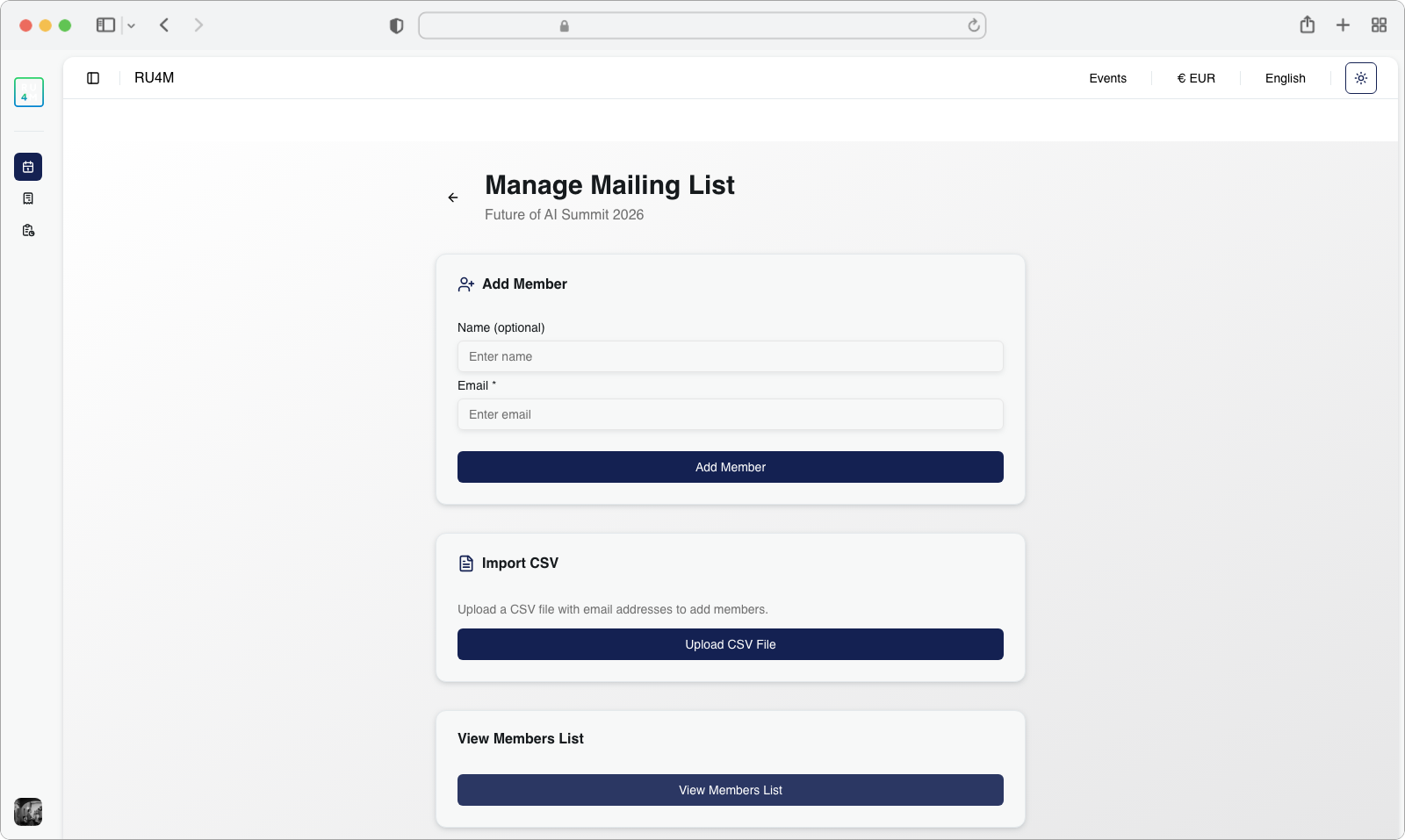1405x840 pixels.
Task: Click the Safari share icon
Action: pos(1307,25)
